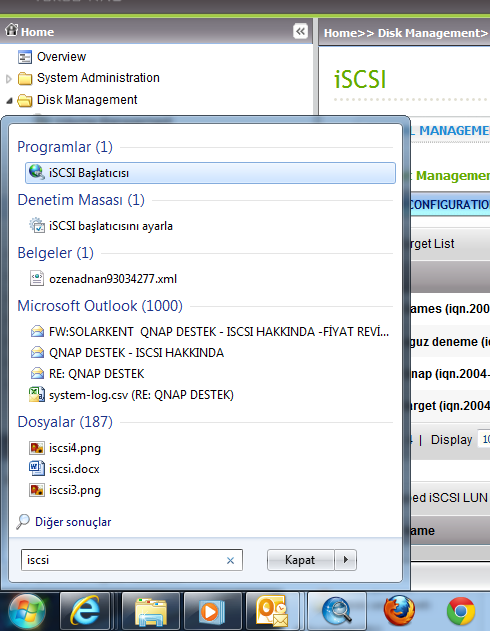The height and width of the screenshot is (633, 490).
Task: Launch Firefox from the taskbar
Action: click(399, 611)
